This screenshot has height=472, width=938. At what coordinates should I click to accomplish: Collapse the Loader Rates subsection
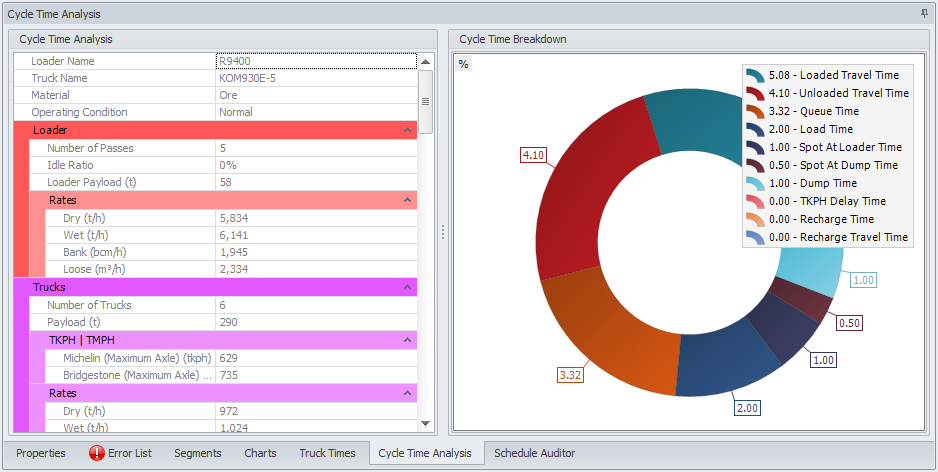(x=407, y=200)
